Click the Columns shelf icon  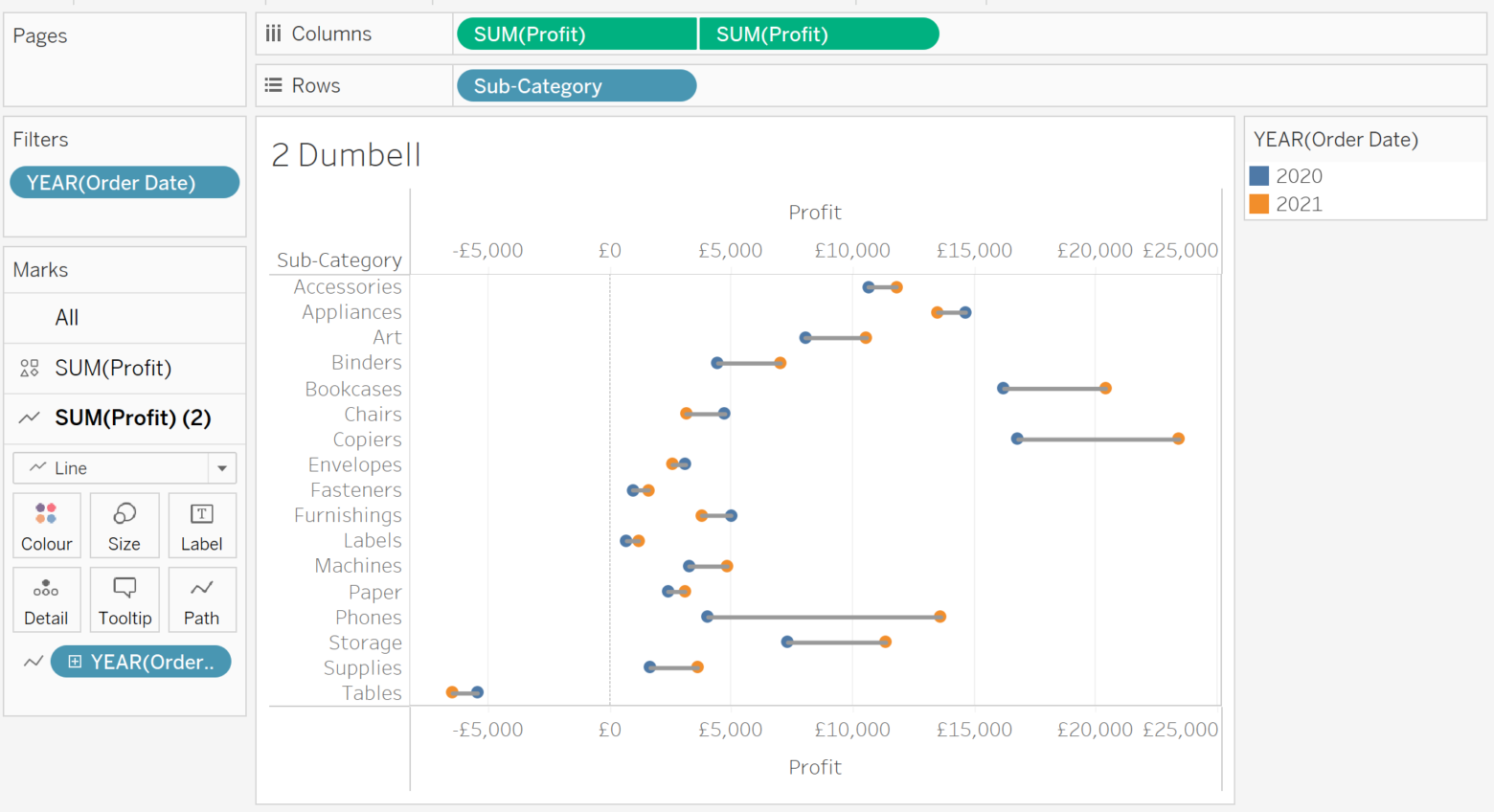[x=274, y=34]
